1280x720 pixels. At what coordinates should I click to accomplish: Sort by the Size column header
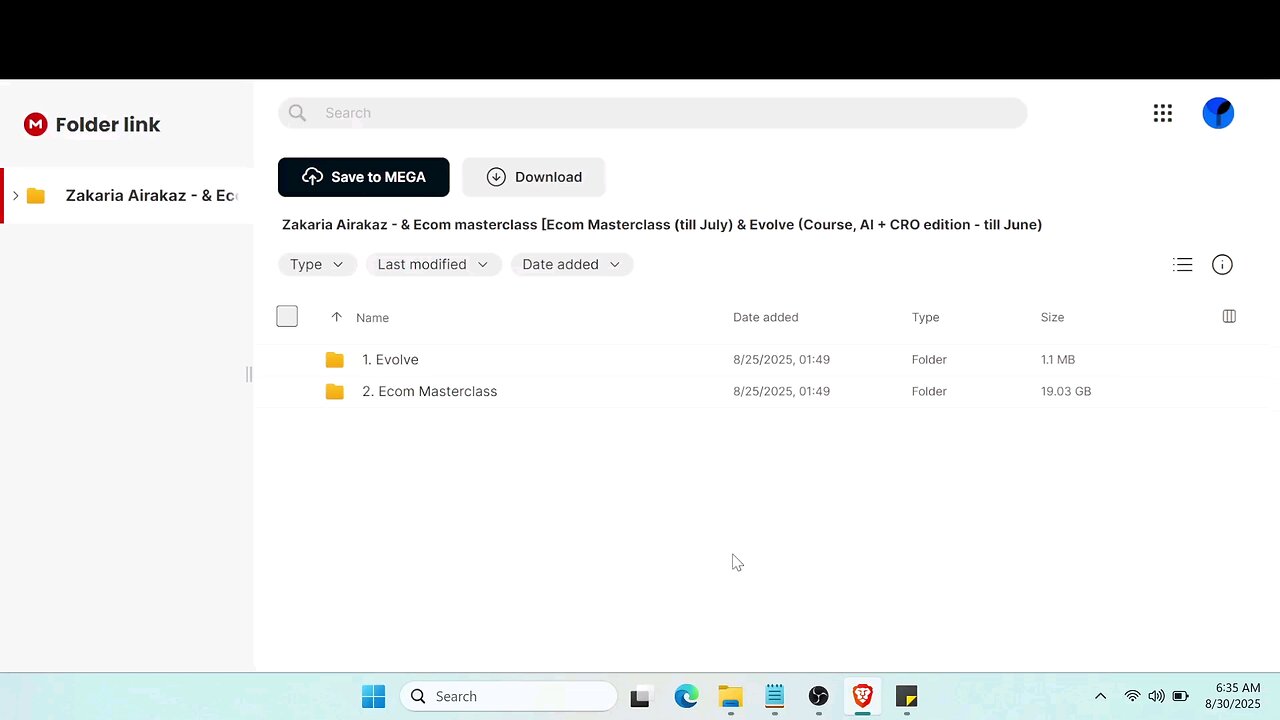1052,318
